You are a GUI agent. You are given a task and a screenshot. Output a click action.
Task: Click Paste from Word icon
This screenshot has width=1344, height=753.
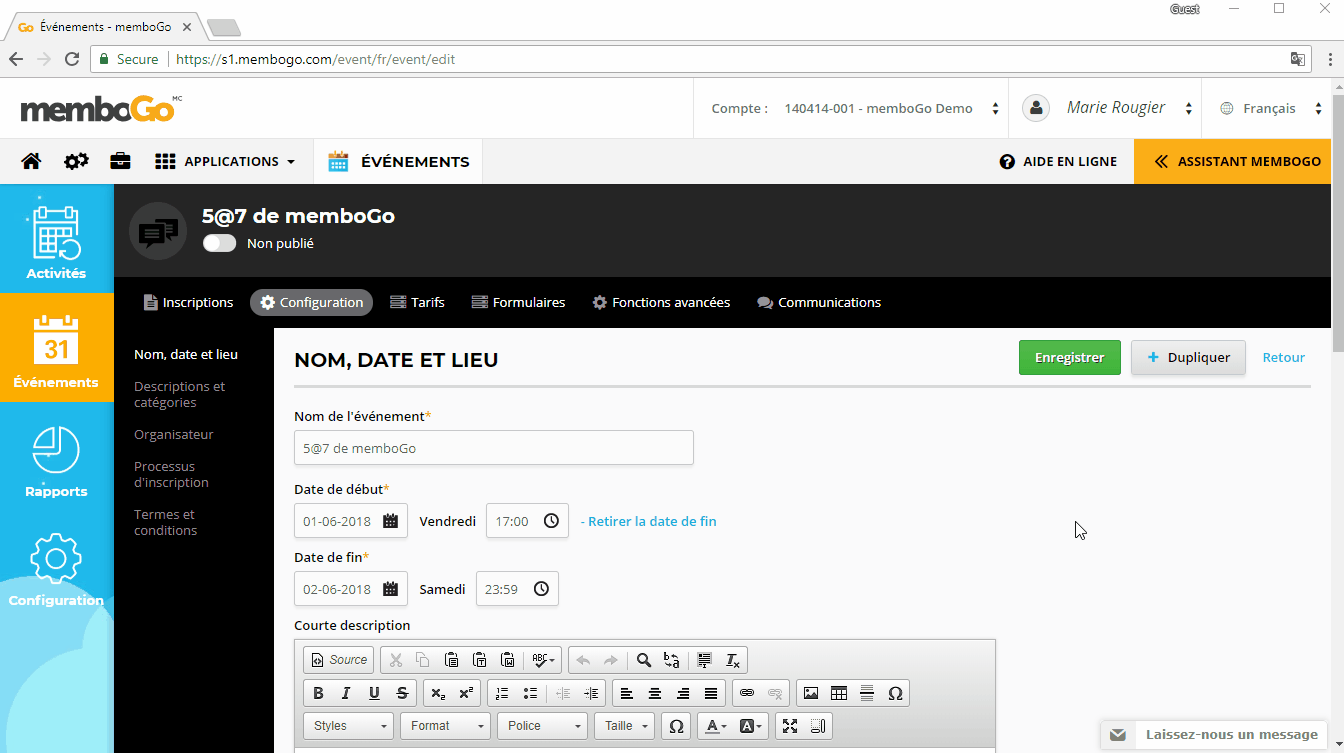[507, 660]
